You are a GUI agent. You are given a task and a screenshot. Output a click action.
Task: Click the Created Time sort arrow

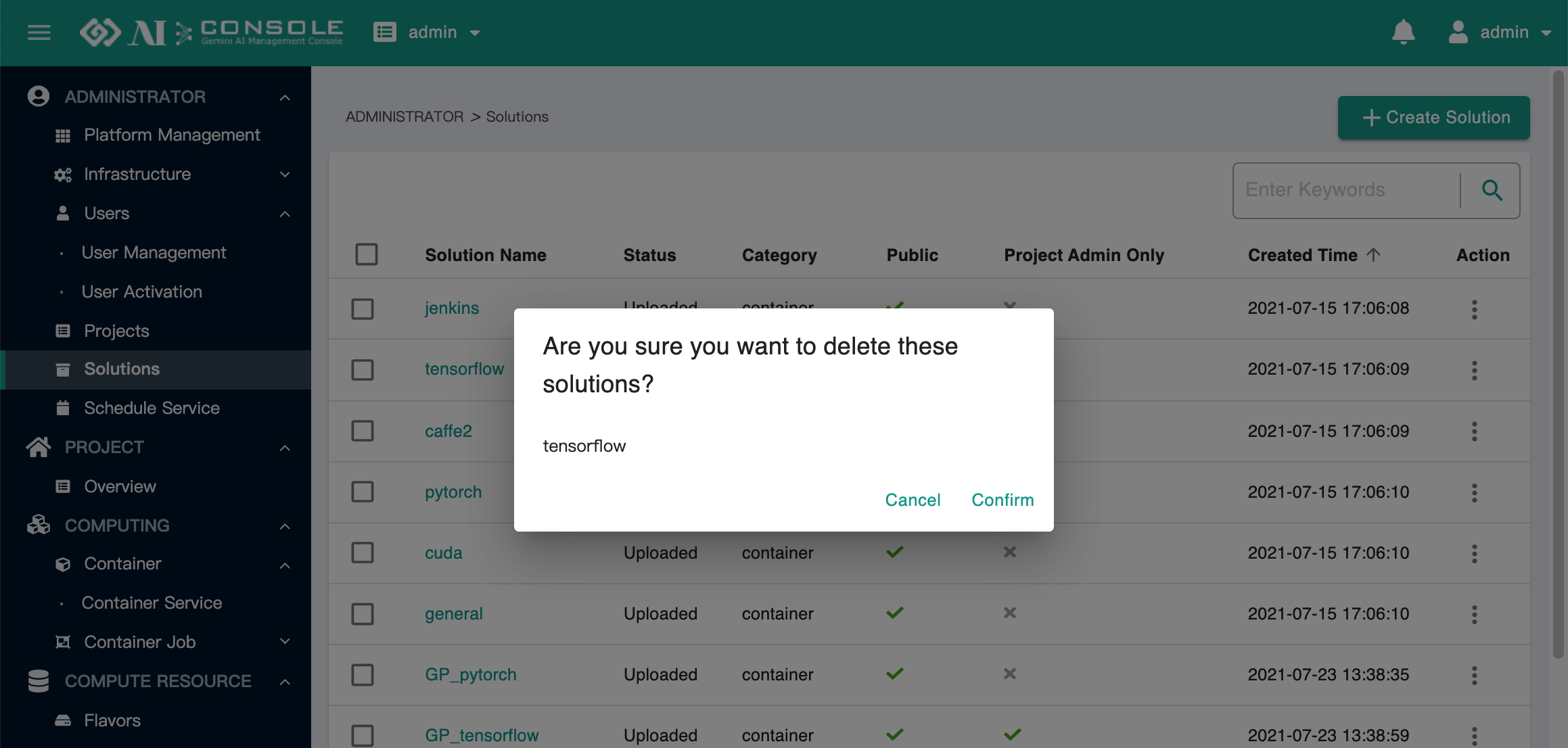[1373, 255]
